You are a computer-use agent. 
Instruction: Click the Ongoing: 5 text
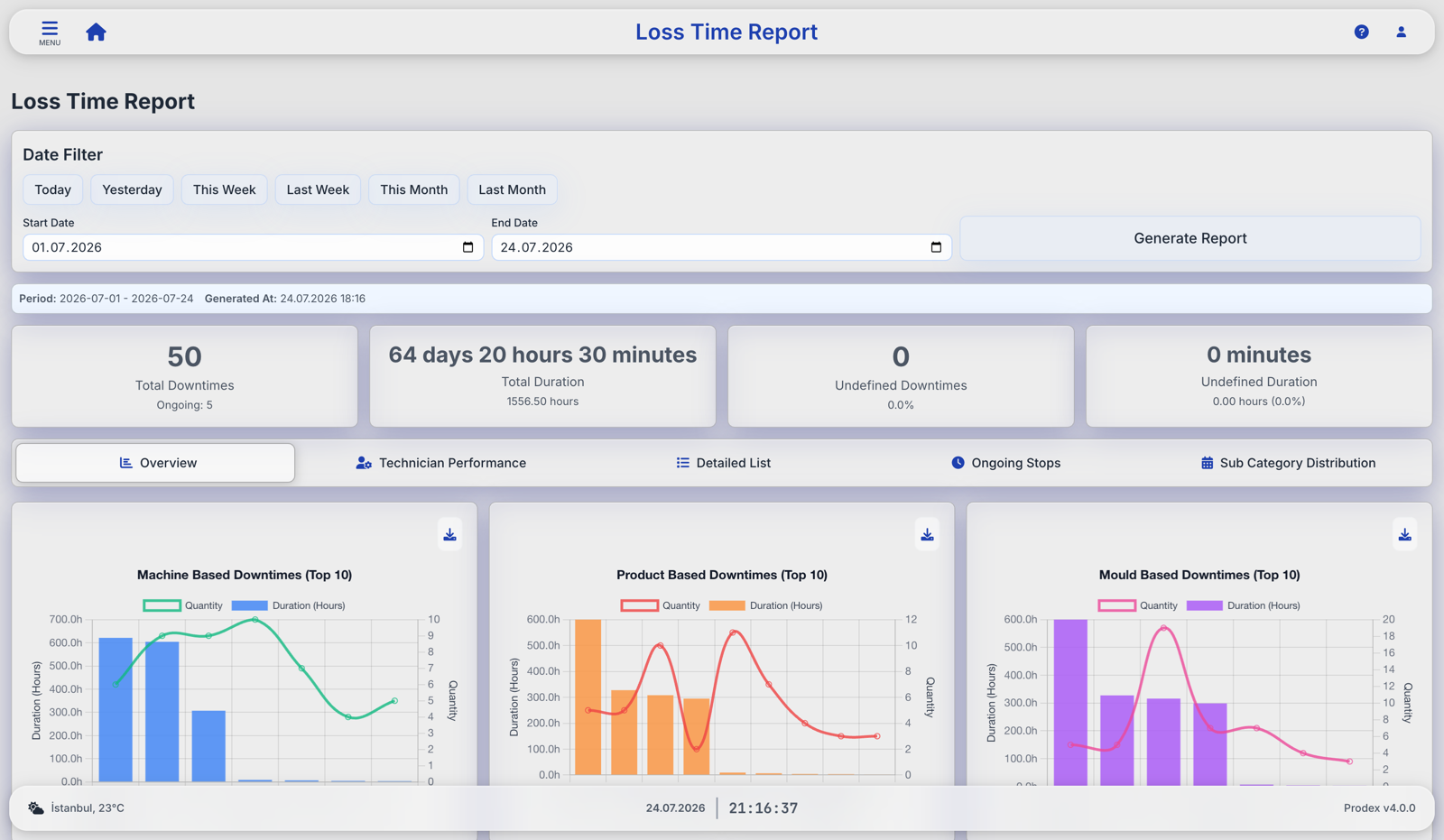[185, 405]
